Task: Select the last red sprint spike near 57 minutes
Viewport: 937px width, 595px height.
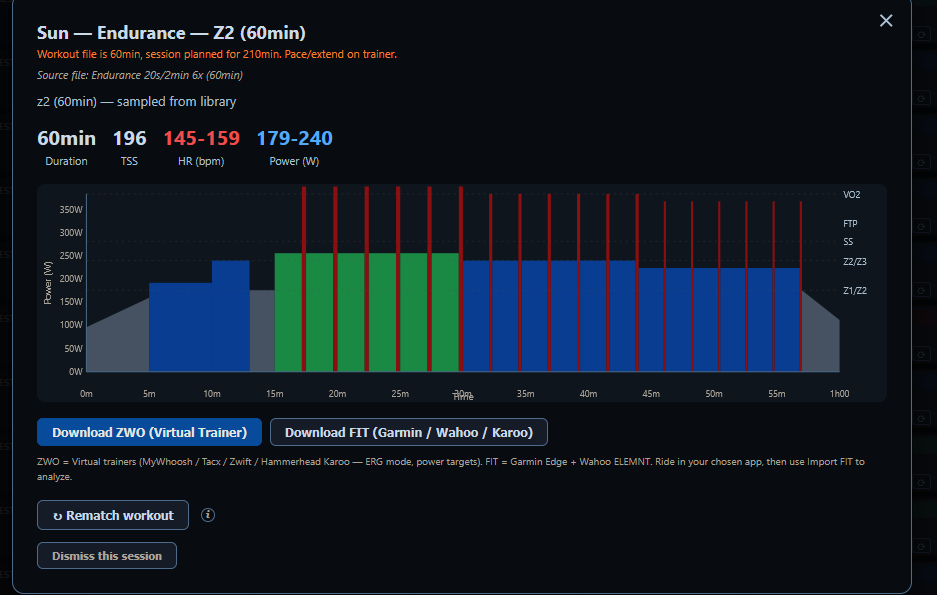Action: (x=801, y=287)
